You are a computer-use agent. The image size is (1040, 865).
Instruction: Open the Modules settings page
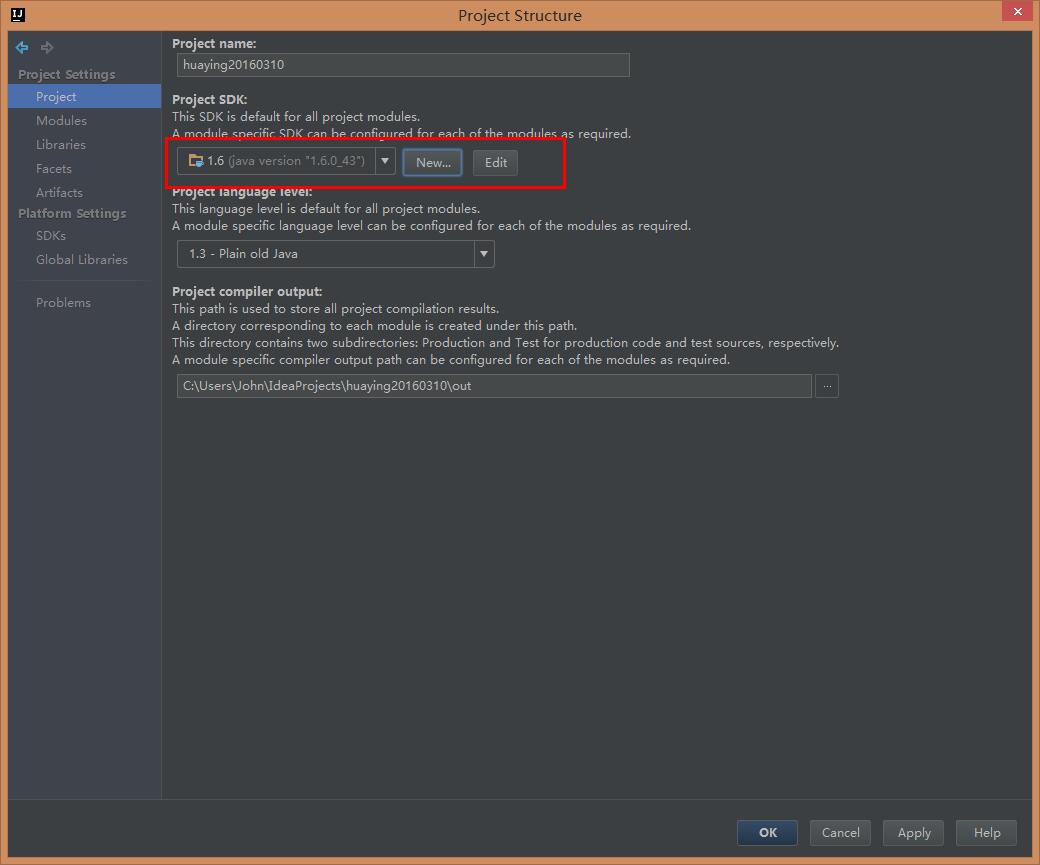[x=61, y=120]
